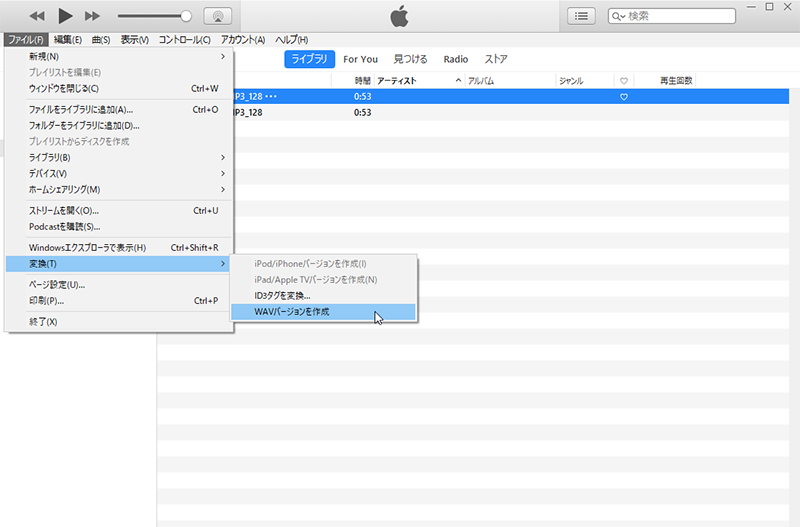Choose 印刷(P)... menu item
This screenshot has height=527, width=800.
(x=119, y=301)
